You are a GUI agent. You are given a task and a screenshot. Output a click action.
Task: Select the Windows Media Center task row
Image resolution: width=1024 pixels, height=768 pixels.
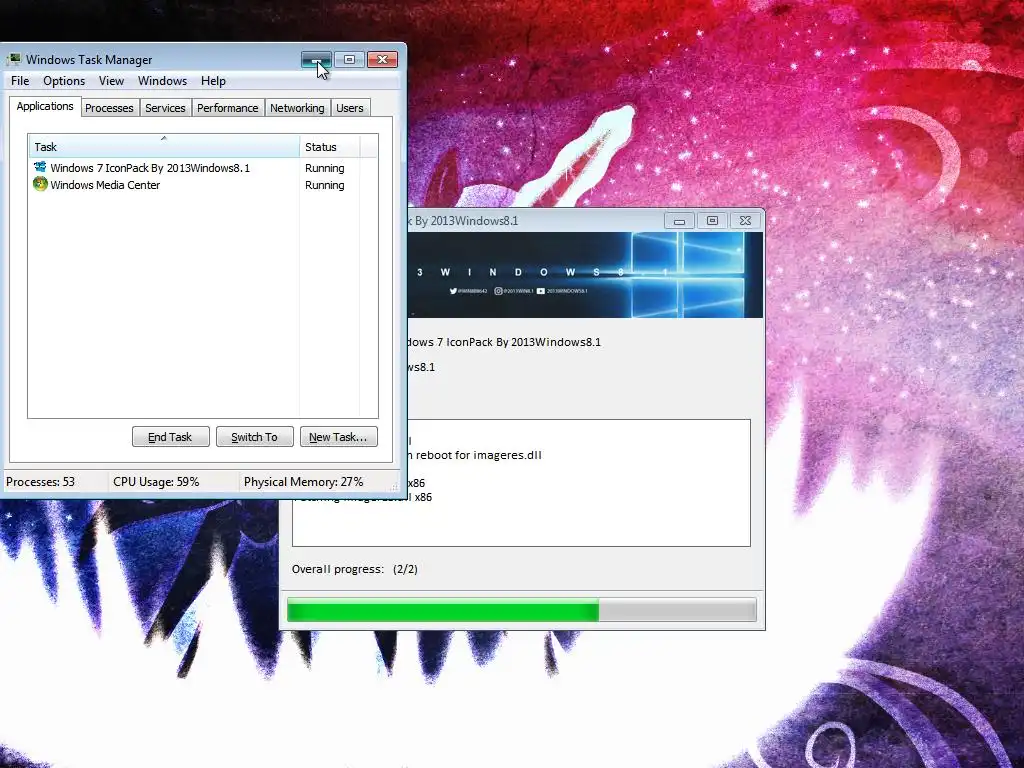tap(202, 185)
